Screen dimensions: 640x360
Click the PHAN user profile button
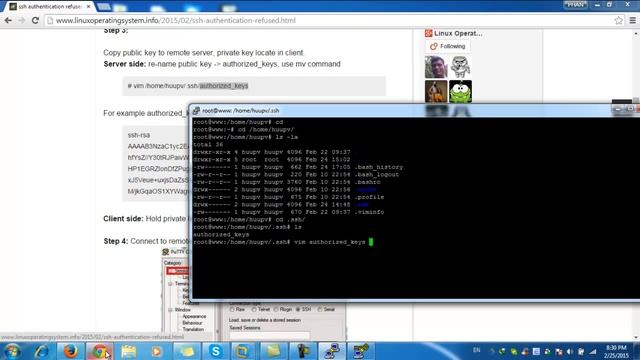click(x=576, y=4)
